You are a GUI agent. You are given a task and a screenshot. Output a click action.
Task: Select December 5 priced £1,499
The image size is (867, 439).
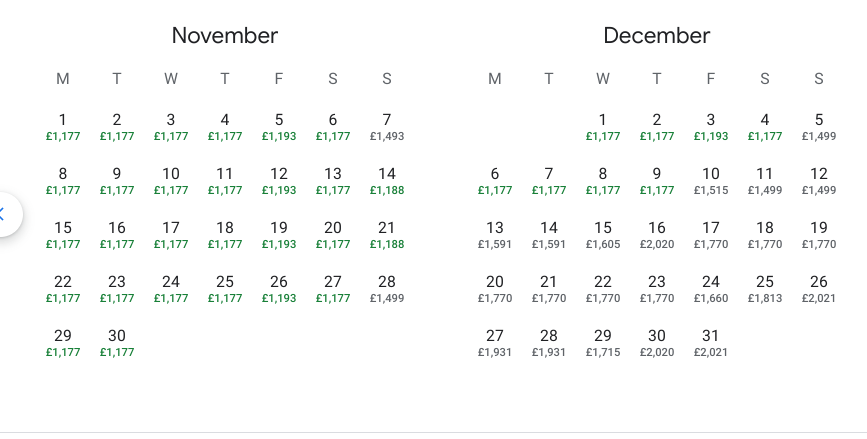point(819,127)
